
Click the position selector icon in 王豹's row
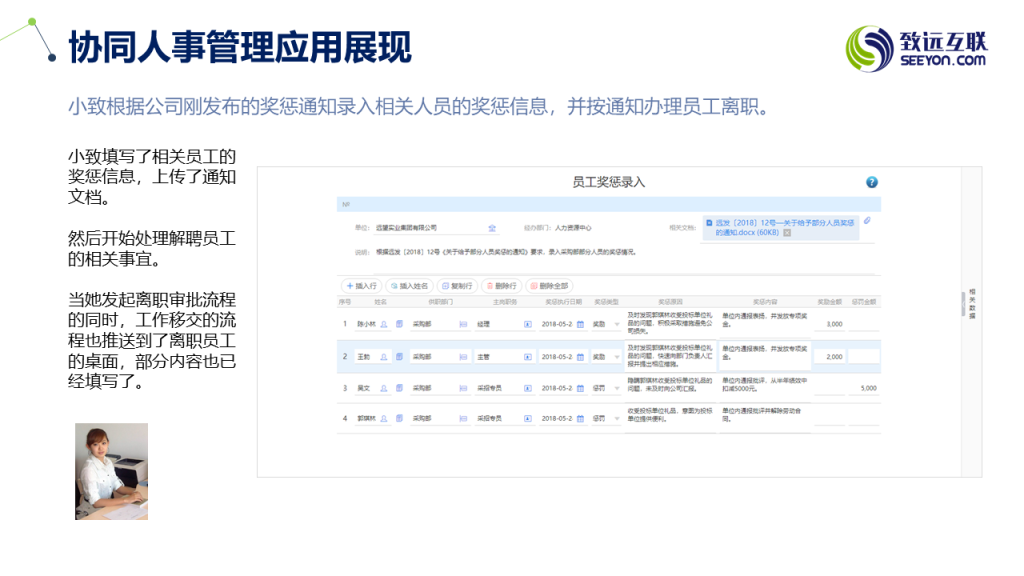point(528,356)
